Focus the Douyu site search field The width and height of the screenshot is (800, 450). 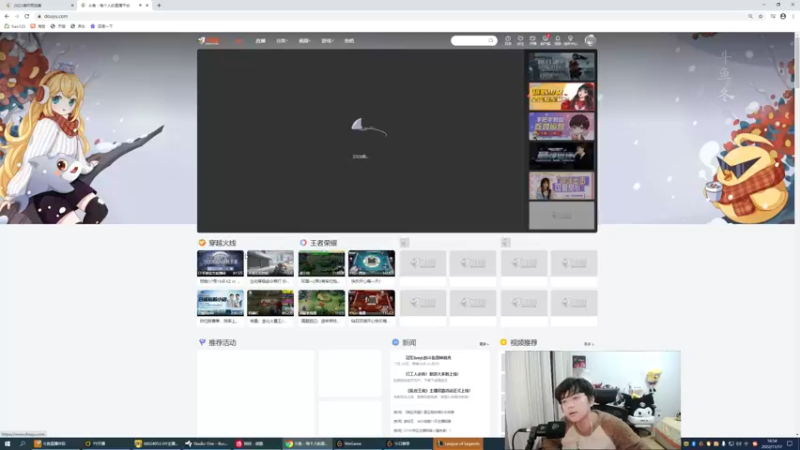(x=473, y=40)
